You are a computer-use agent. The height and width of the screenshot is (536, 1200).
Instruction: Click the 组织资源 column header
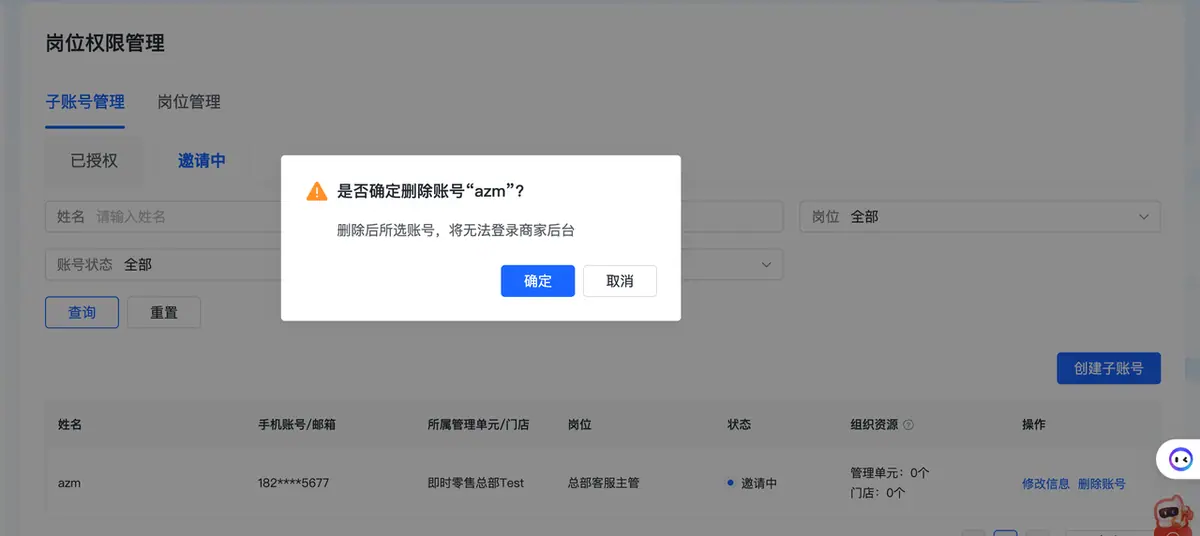tap(874, 424)
